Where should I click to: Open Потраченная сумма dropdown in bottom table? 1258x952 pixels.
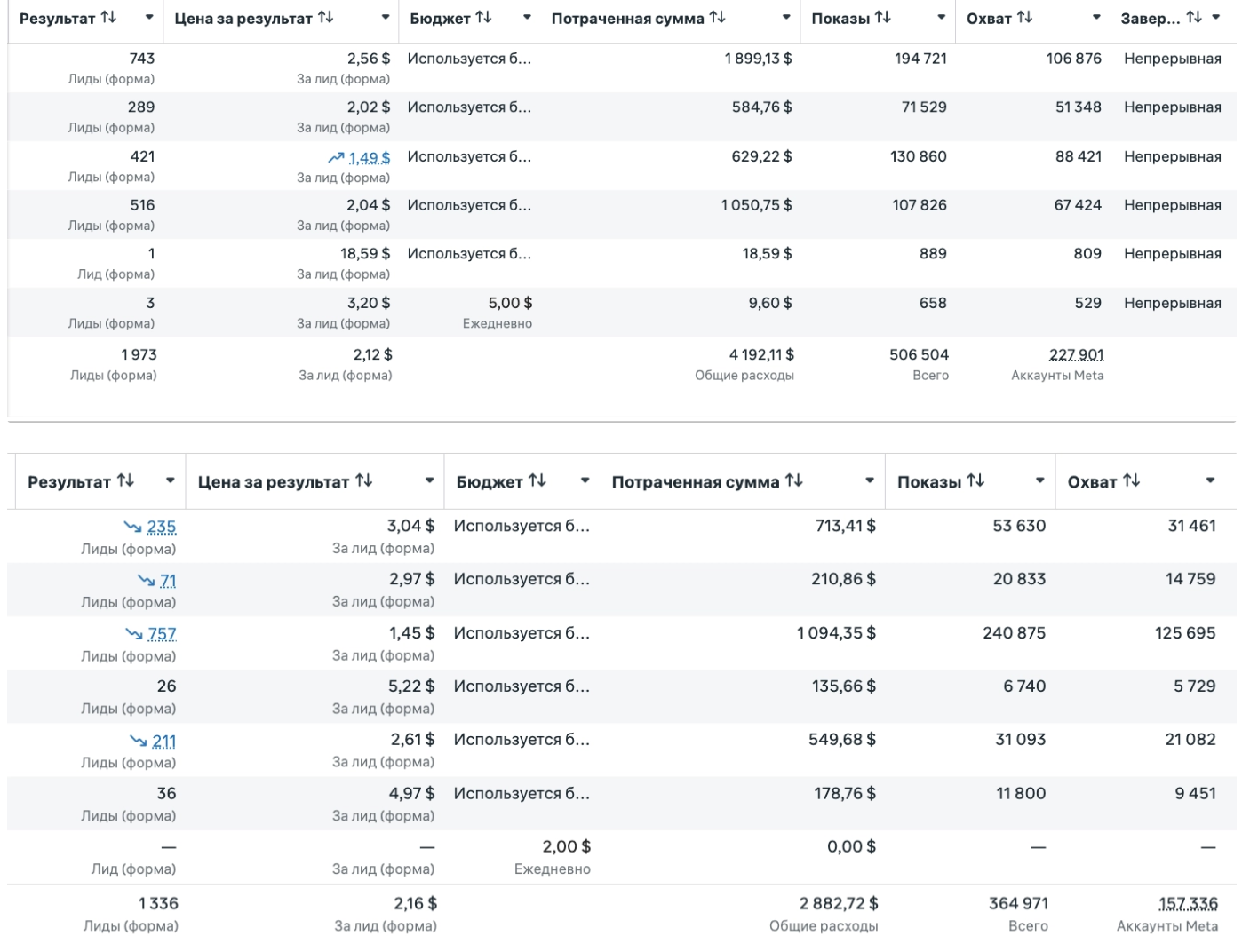tap(870, 481)
